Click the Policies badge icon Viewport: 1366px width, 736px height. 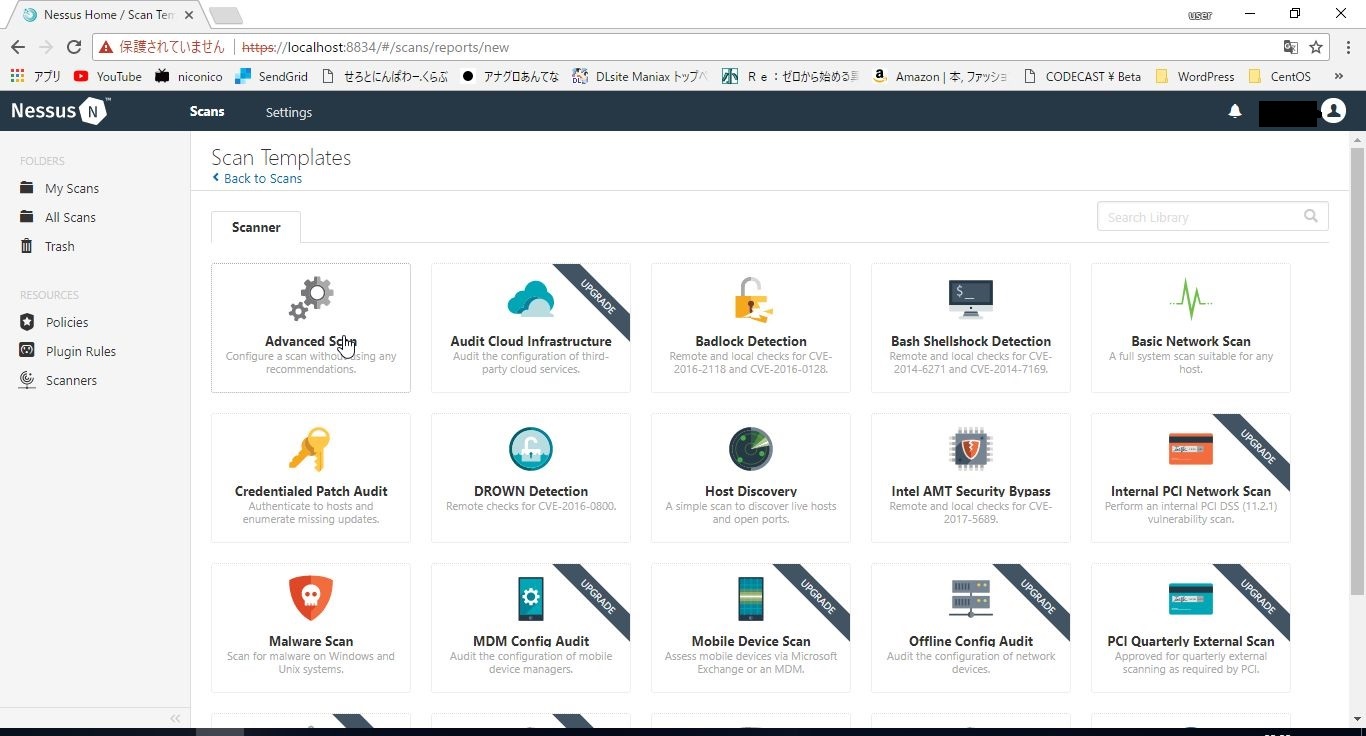click(27, 322)
